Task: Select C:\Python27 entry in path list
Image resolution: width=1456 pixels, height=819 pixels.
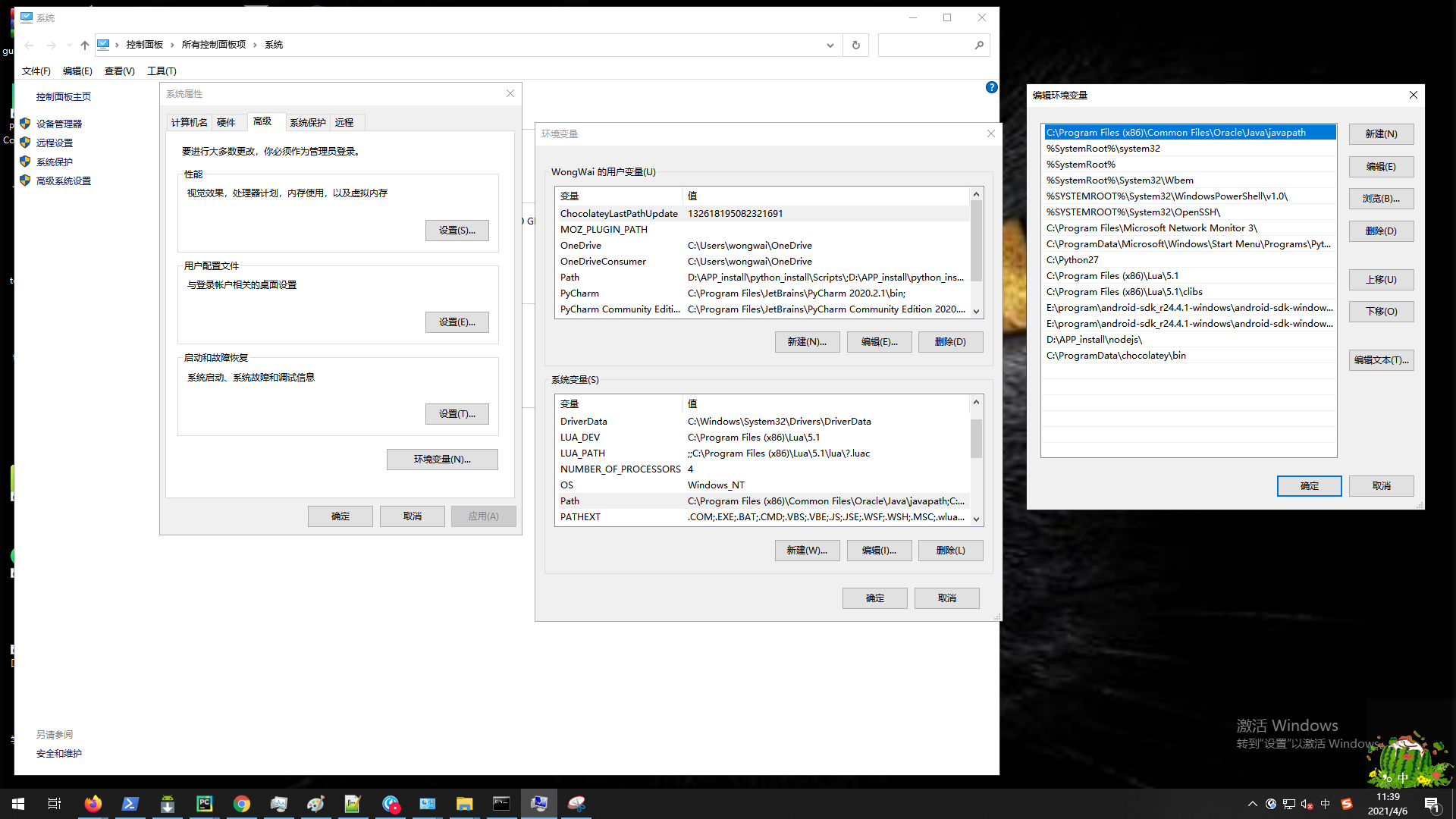Action: pos(1072,259)
